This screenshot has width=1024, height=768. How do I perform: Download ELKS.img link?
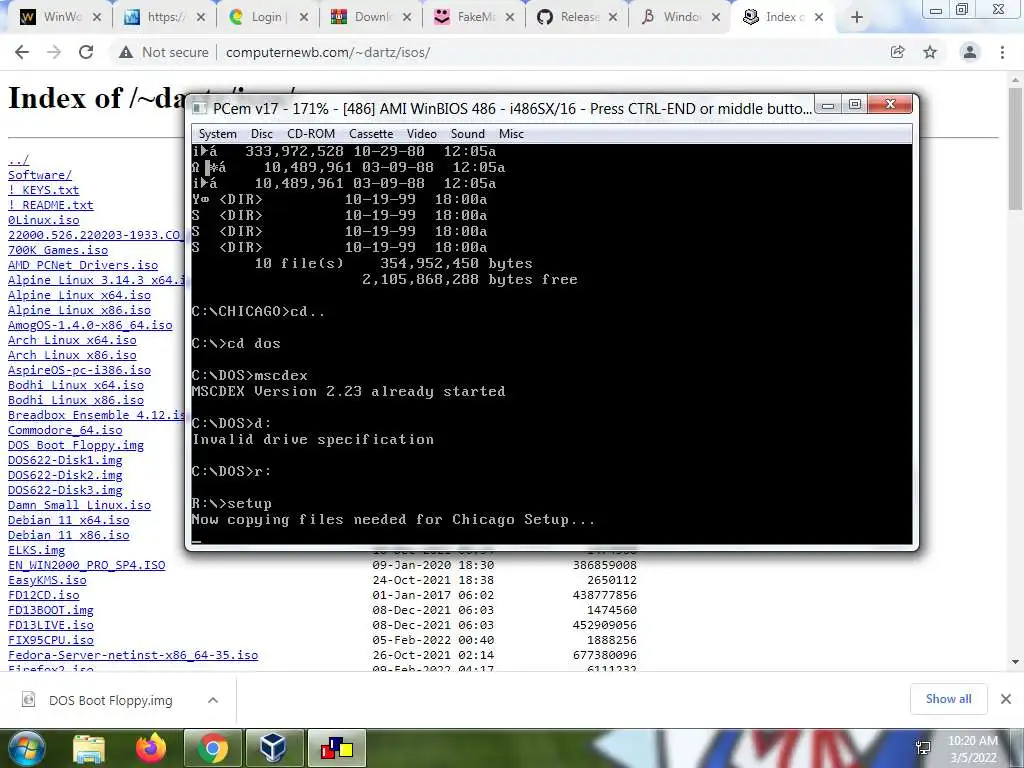coord(36,551)
